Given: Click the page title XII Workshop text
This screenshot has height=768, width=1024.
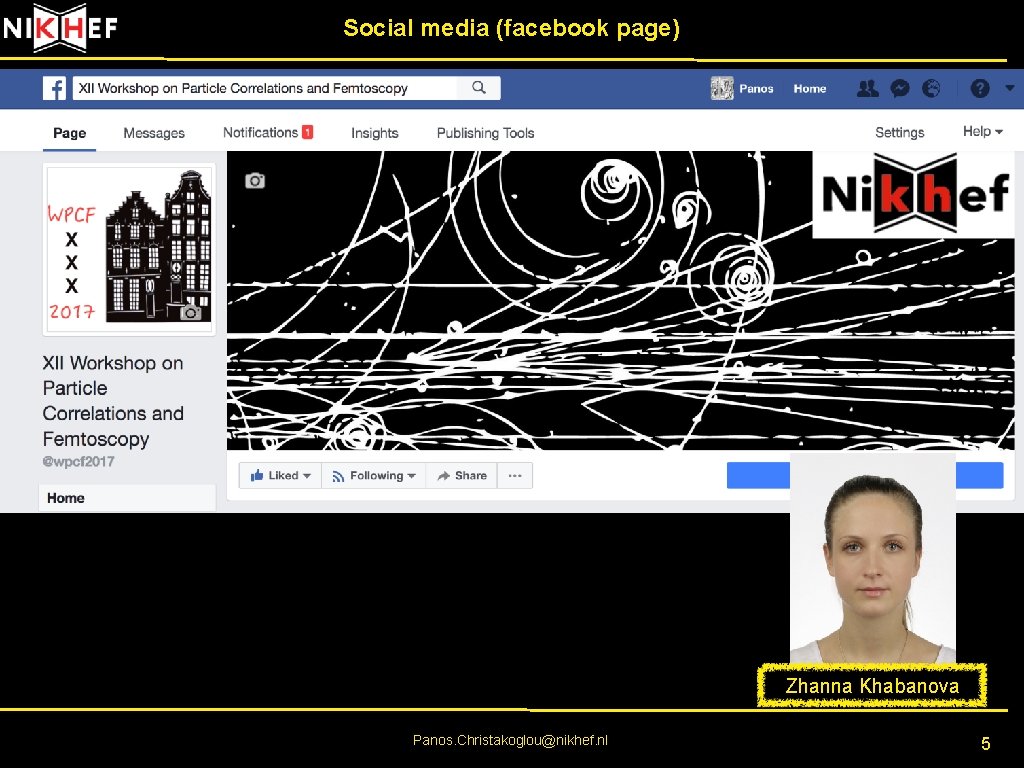Looking at the screenshot, I should coord(113,401).
